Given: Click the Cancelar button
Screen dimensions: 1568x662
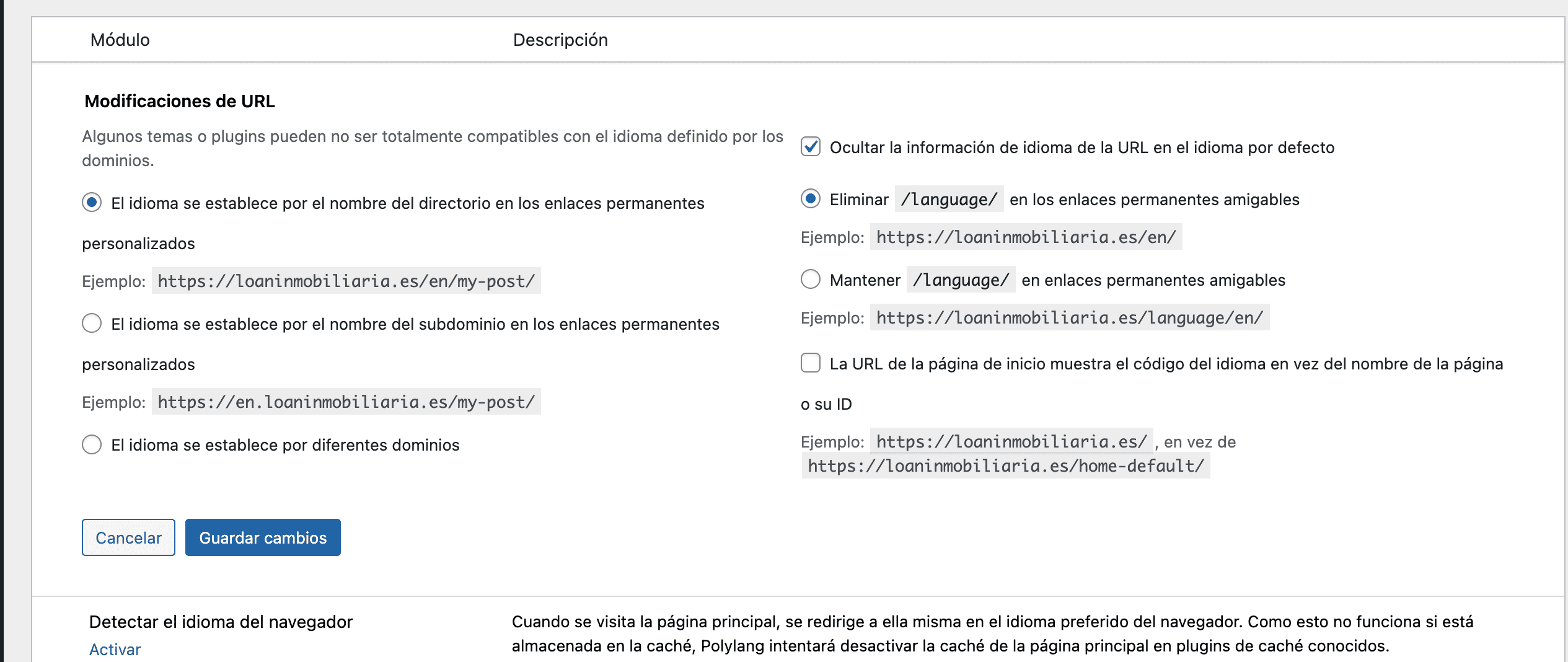Looking at the screenshot, I should [128, 537].
